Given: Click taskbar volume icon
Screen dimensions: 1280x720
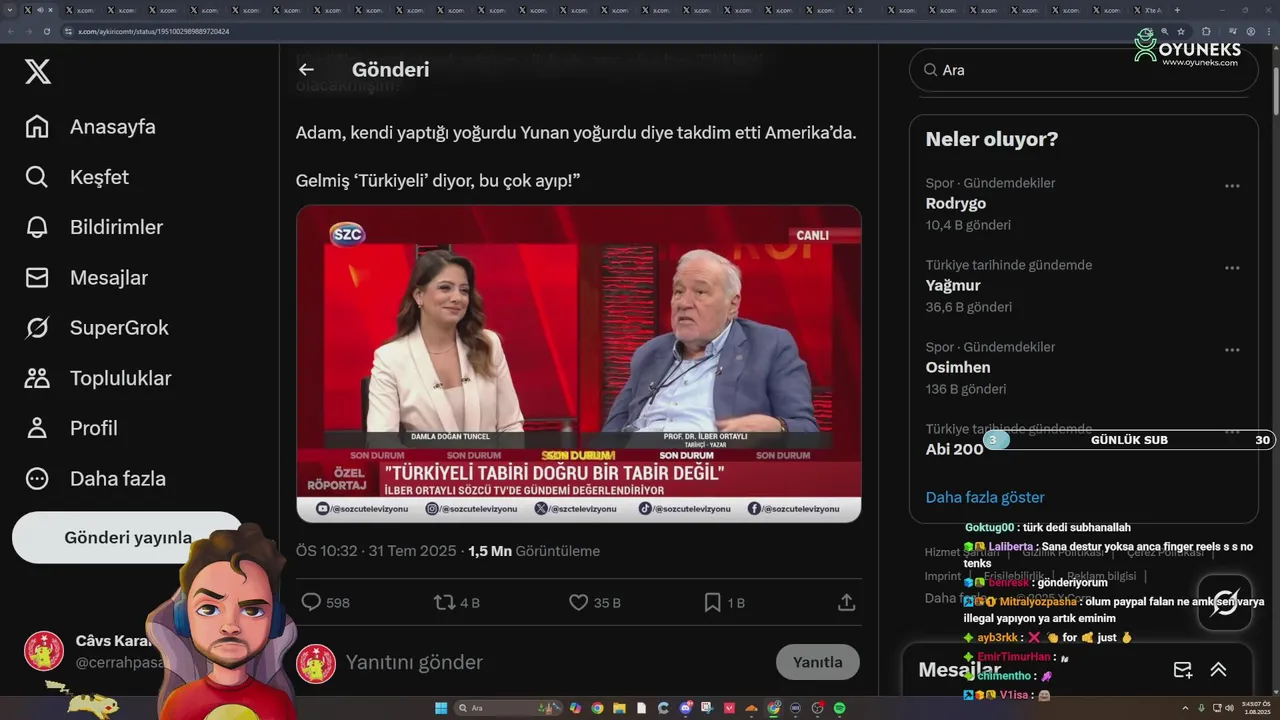Looking at the screenshot, I should point(1230,708).
